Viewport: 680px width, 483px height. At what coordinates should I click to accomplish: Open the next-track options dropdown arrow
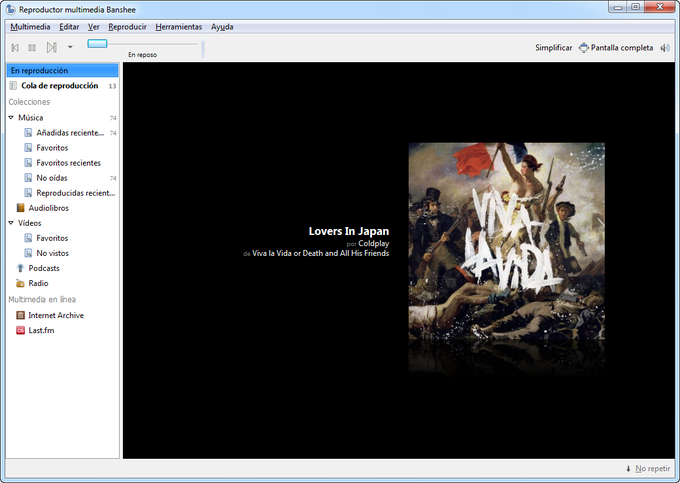tap(70, 47)
